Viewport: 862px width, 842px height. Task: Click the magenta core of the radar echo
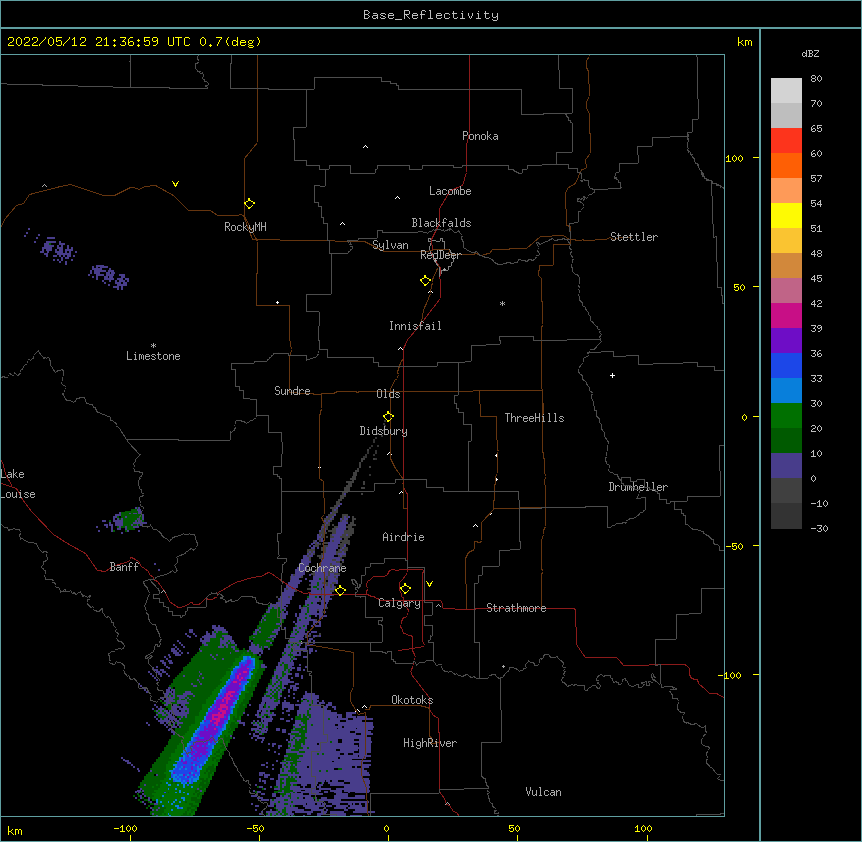point(223,709)
